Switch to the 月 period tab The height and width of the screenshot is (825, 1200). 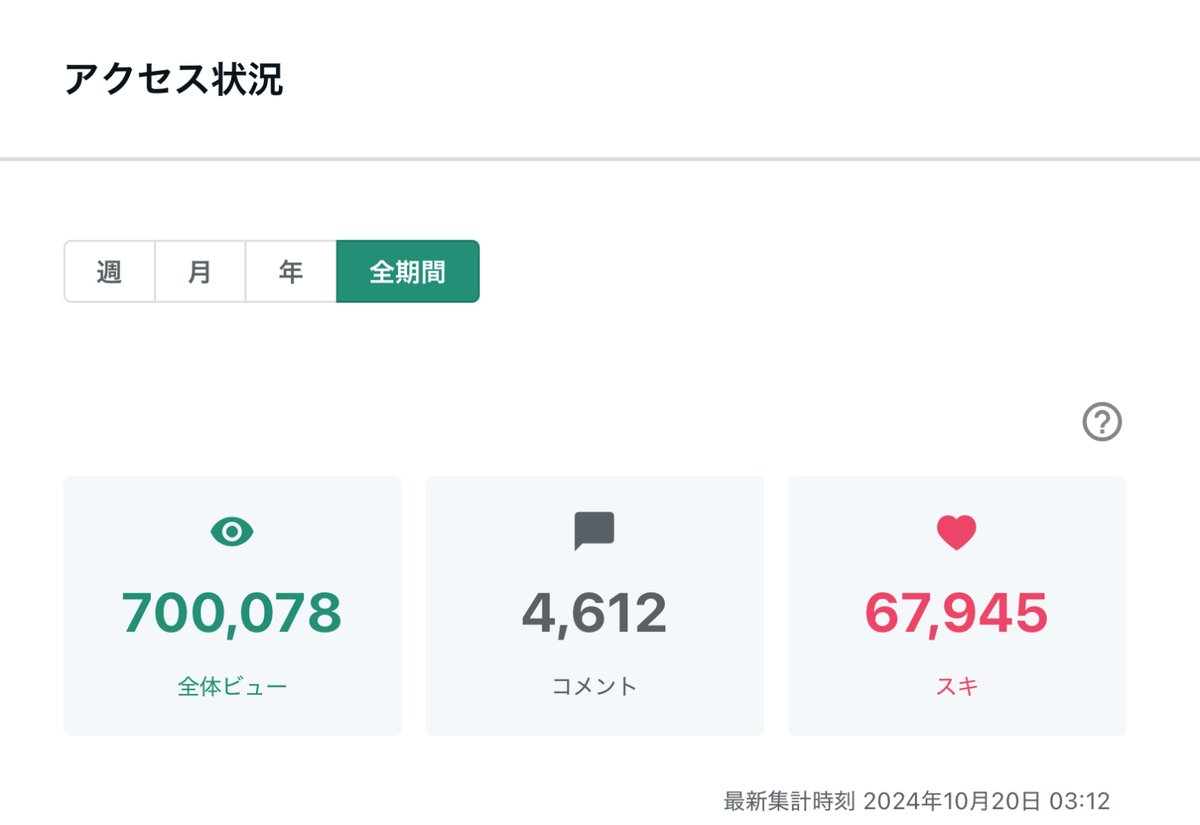click(200, 271)
